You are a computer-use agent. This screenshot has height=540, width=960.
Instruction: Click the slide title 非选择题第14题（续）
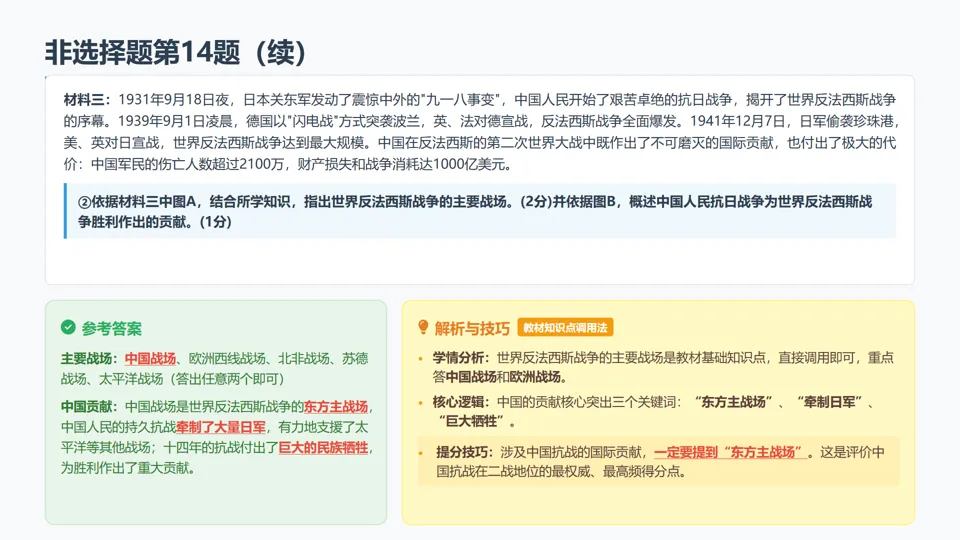pyautogui.click(x=176, y=52)
